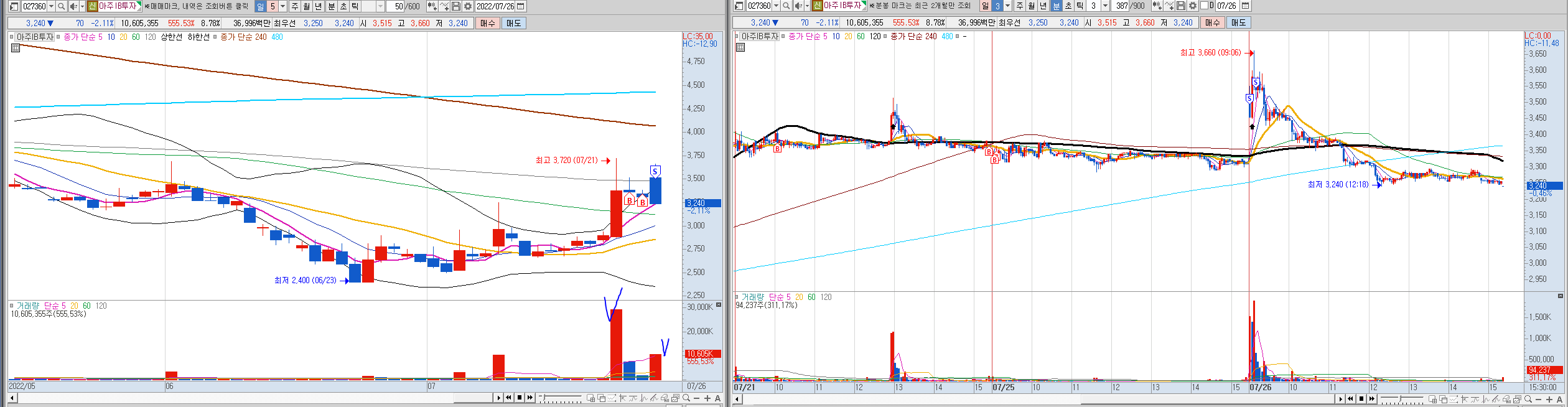Click 매도 sell button in right chart
The image size is (1568, 407).
coord(1238,22)
